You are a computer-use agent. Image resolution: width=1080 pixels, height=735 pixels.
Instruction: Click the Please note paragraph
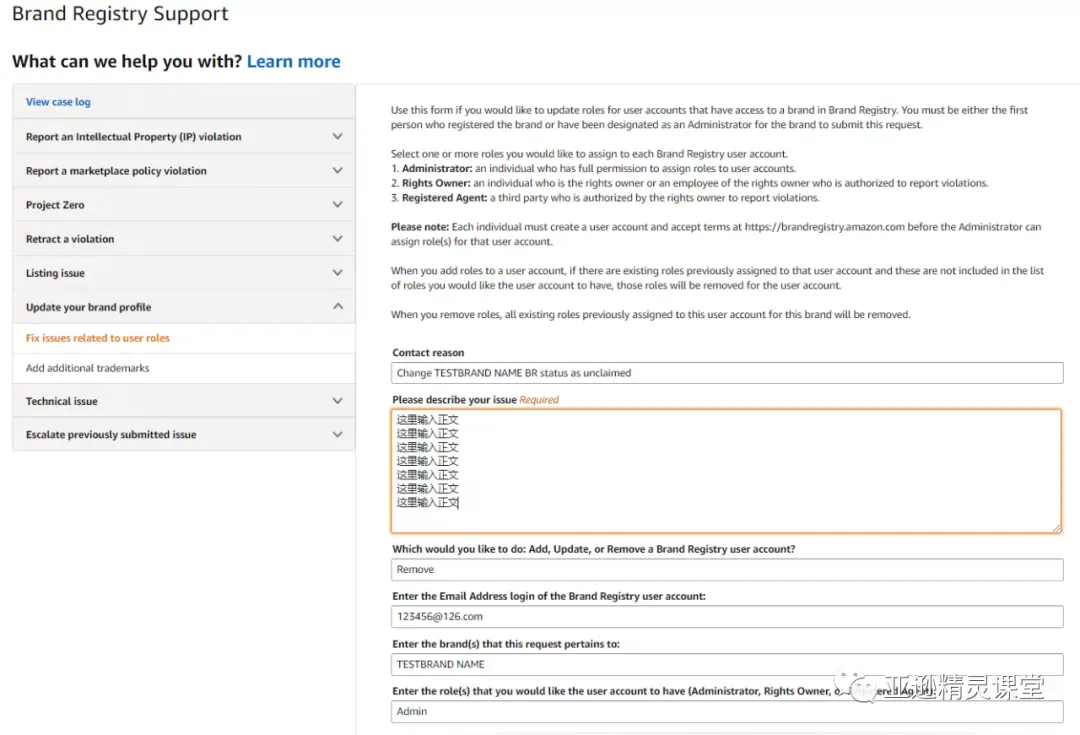click(716, 234)
